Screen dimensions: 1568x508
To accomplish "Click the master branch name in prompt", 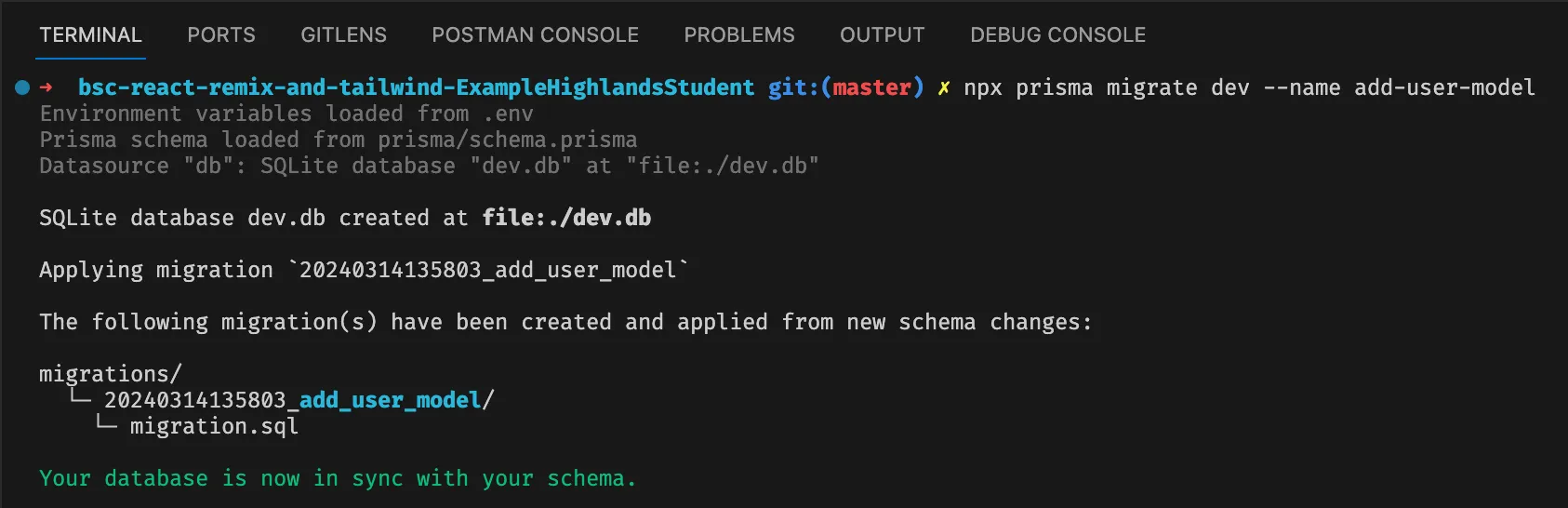I will (871, 87).
